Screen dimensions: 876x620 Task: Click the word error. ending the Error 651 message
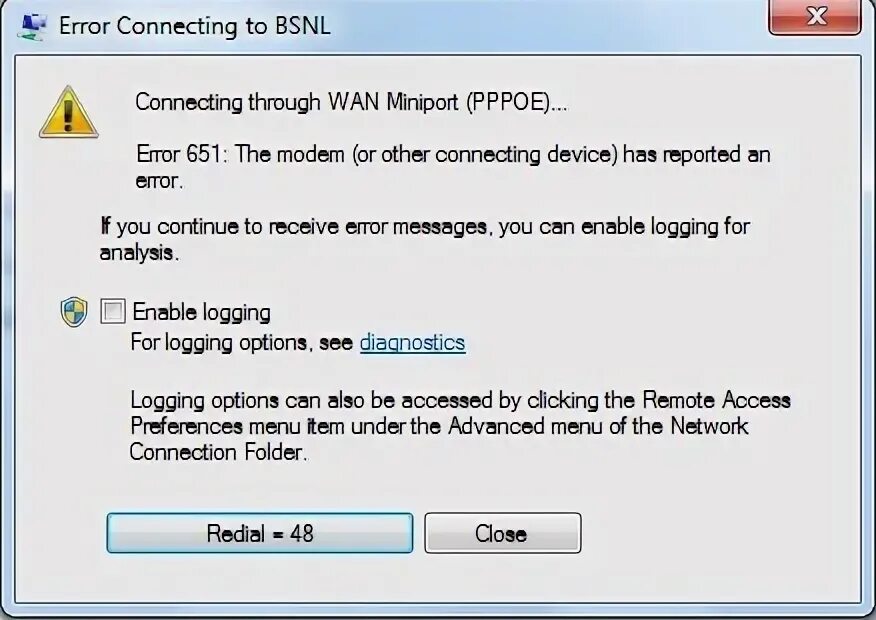point(159,181)
